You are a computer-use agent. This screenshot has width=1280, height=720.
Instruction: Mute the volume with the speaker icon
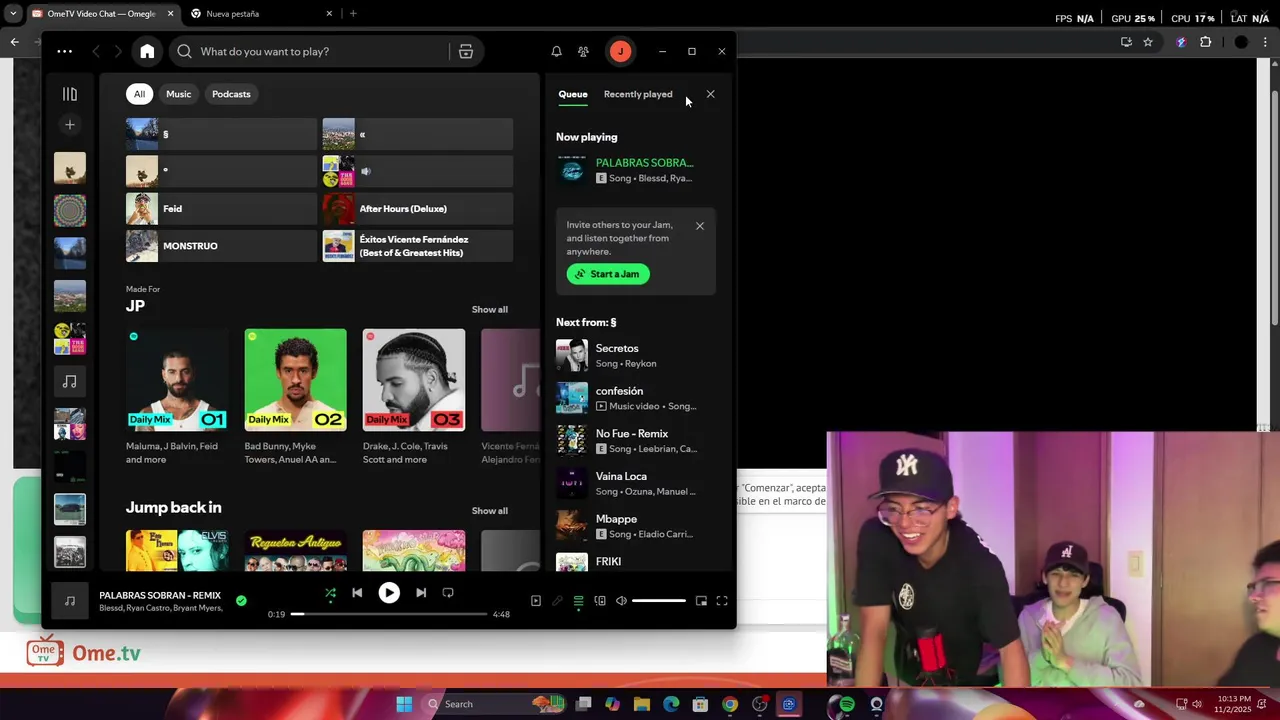(x=621, y=601)
